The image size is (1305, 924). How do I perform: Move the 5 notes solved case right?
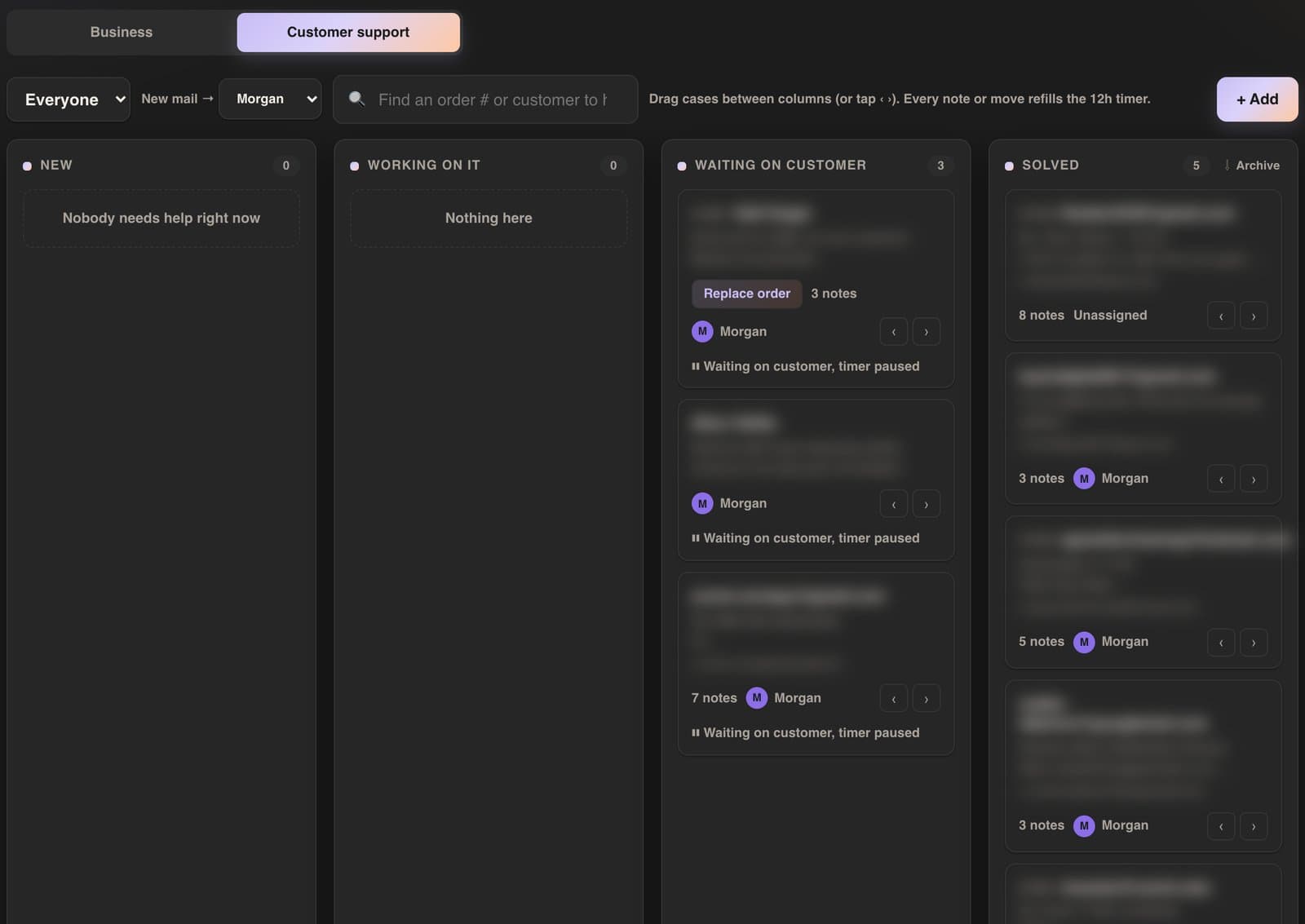1254,642
